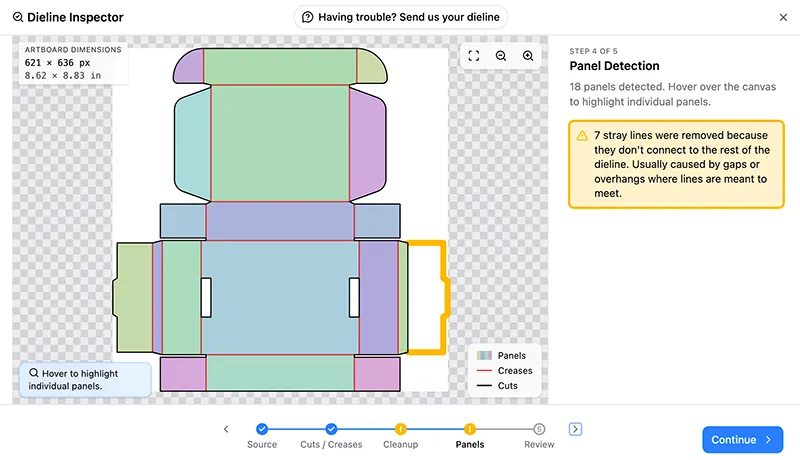Select the bottom green tuck panel
Screen dimensions: 800x460
coord(280,373)
